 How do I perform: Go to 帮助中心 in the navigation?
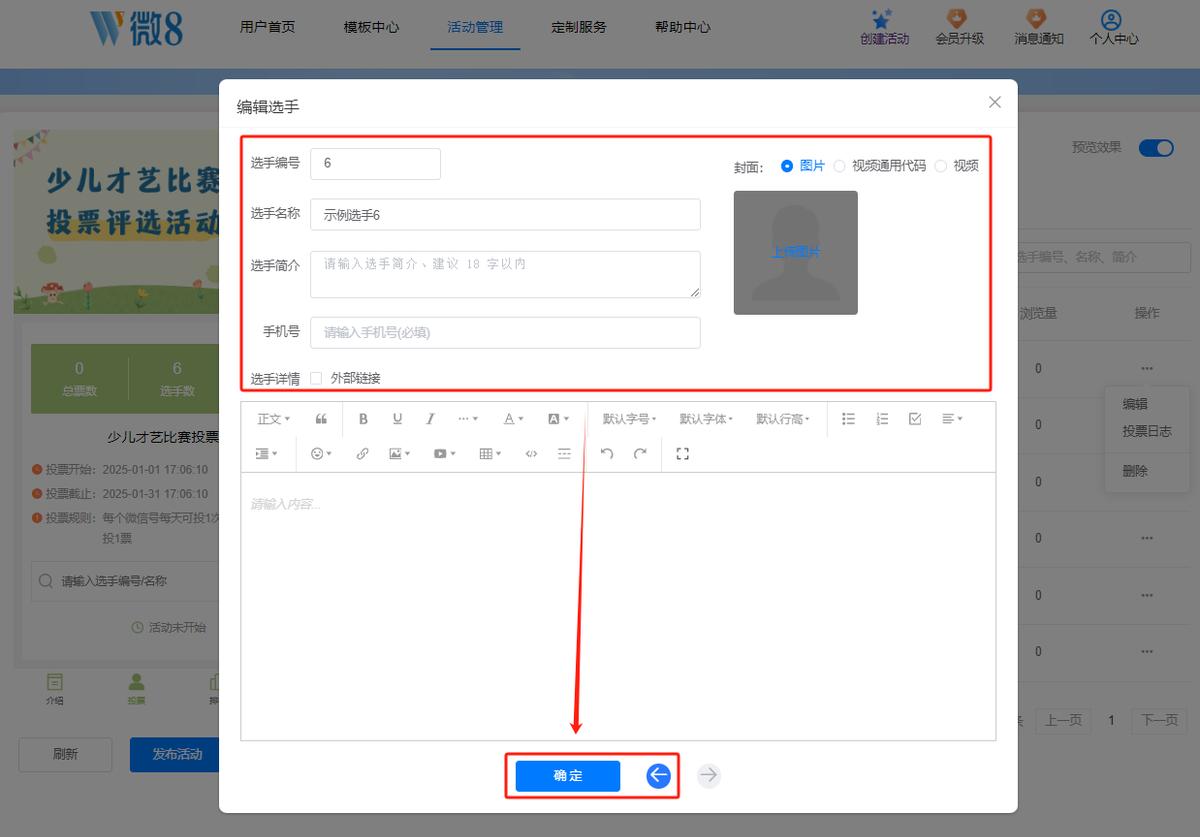pos(683,27)
